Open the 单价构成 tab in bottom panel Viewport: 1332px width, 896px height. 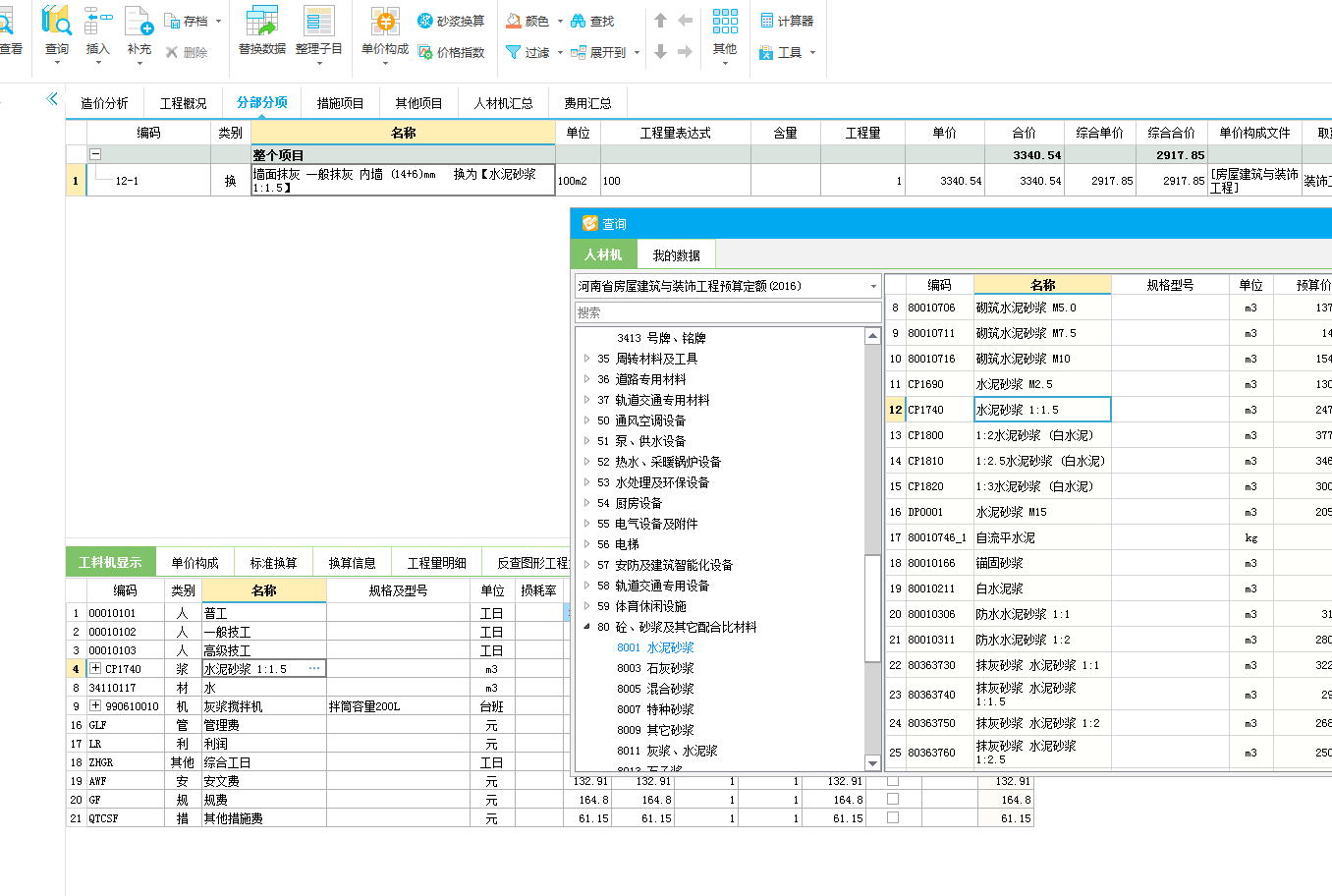click(x=194, y=563)
